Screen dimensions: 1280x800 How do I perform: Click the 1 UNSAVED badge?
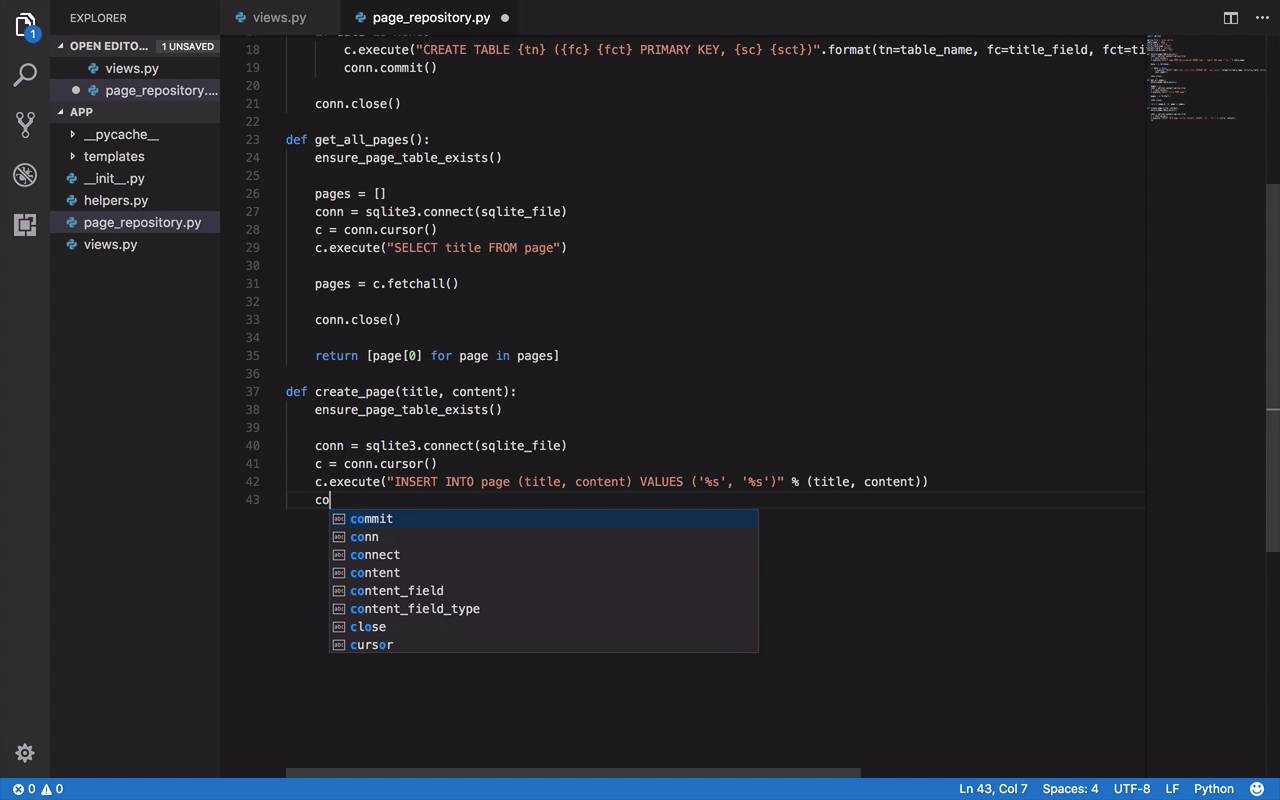click(x=188, y=46)
